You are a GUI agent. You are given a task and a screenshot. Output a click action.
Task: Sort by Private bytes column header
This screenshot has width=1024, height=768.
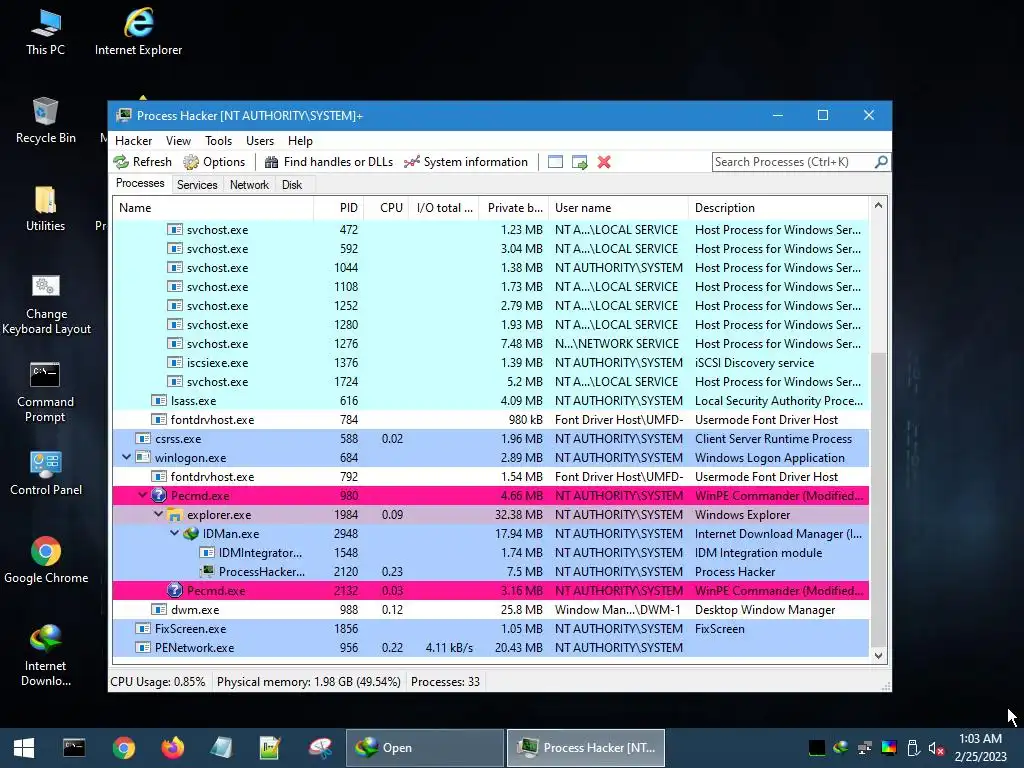tap(514, 208)
